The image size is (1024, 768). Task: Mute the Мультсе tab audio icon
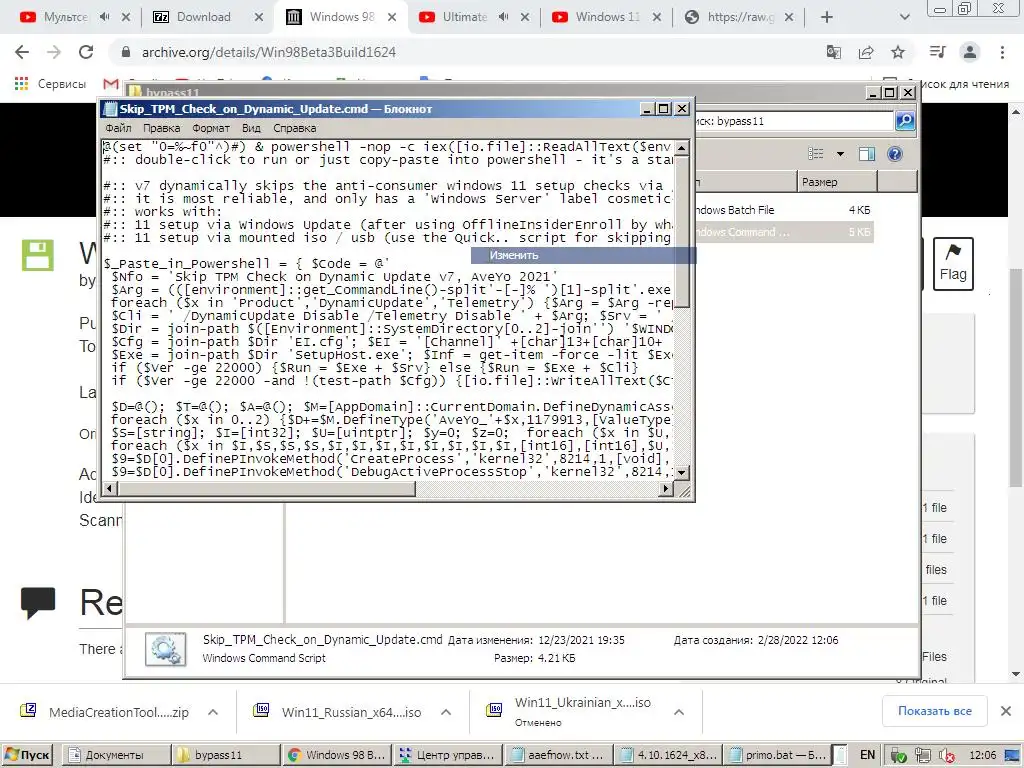pyautogui.click(x=104, y=17)
